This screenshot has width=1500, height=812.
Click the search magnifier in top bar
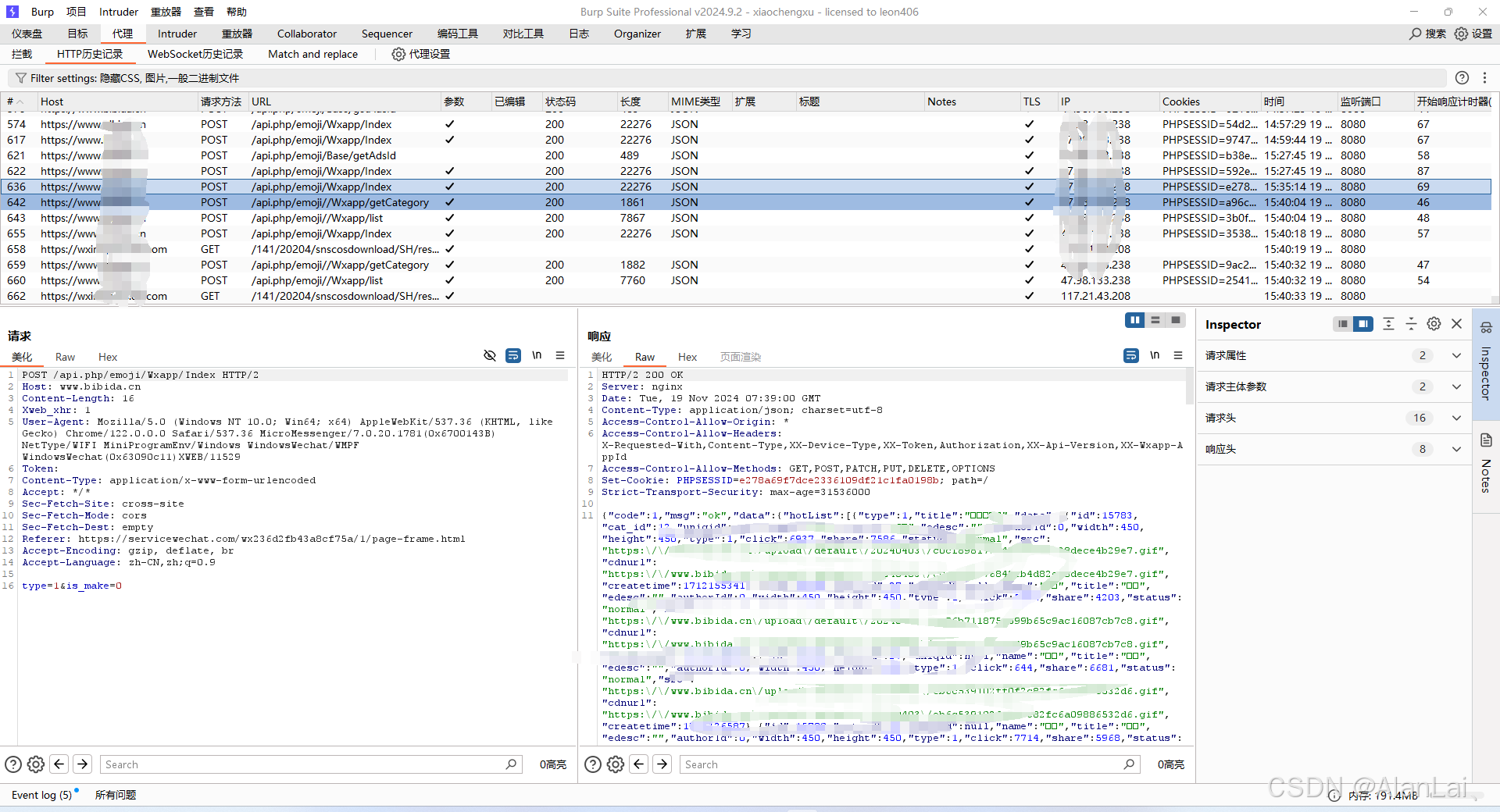1415,34
